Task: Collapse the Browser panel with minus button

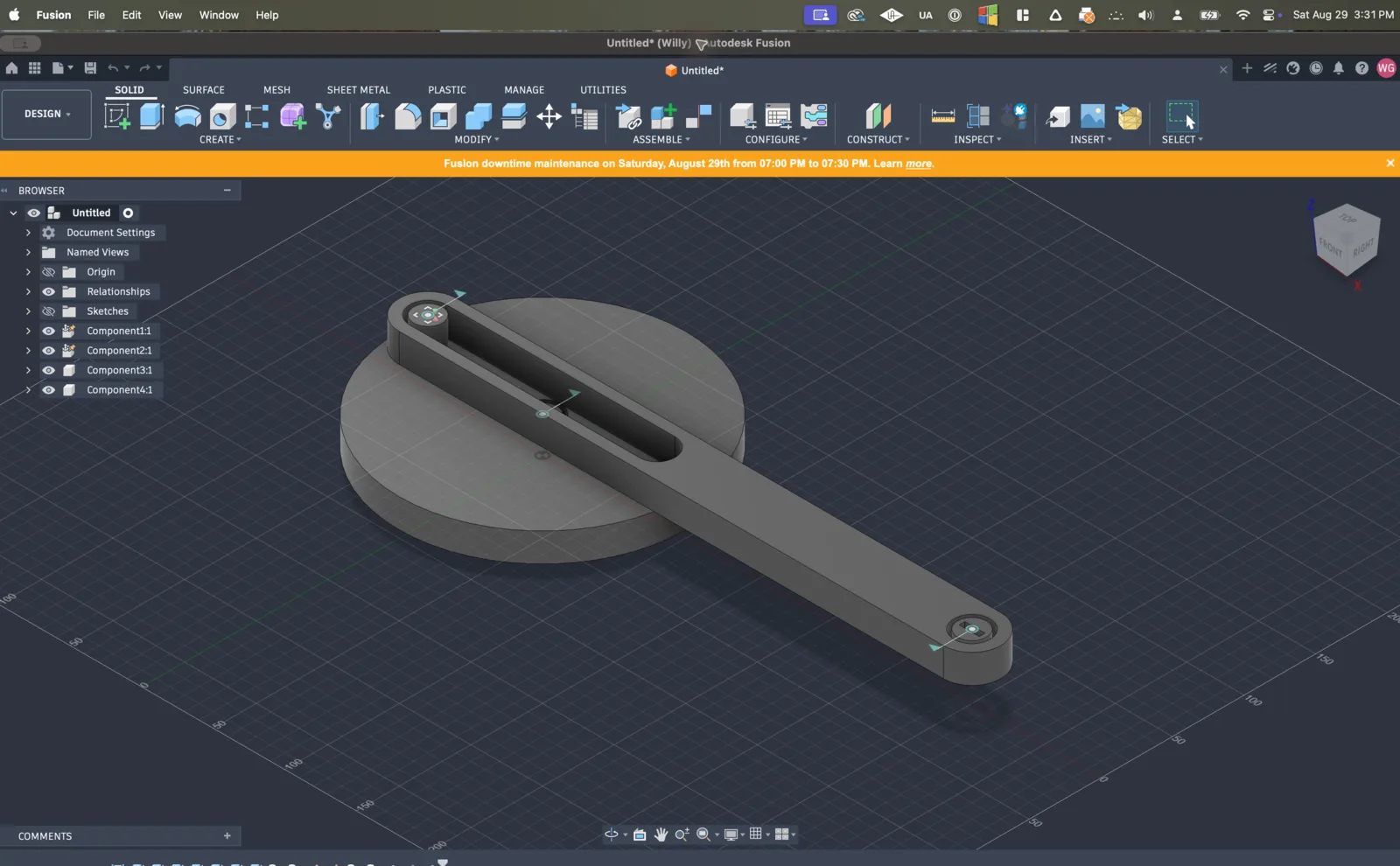Action: coord(227,190)
